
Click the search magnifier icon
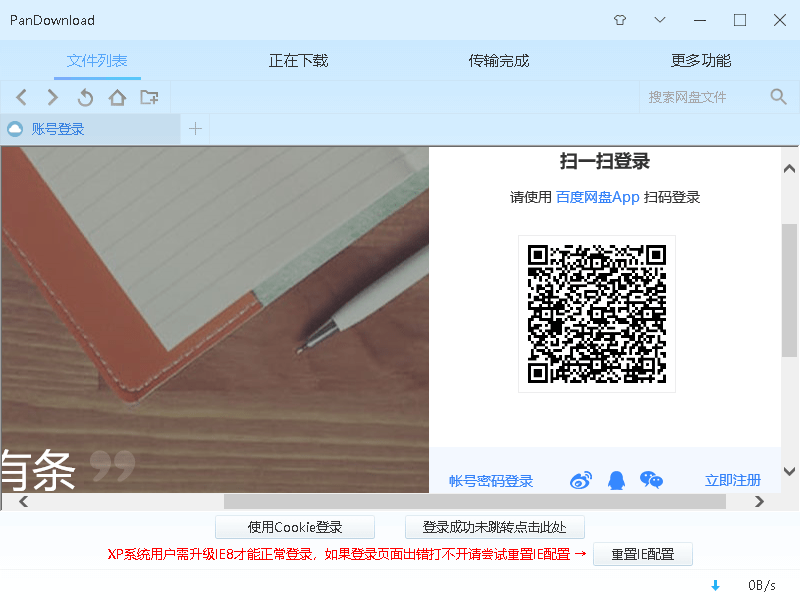click(779, 97)
